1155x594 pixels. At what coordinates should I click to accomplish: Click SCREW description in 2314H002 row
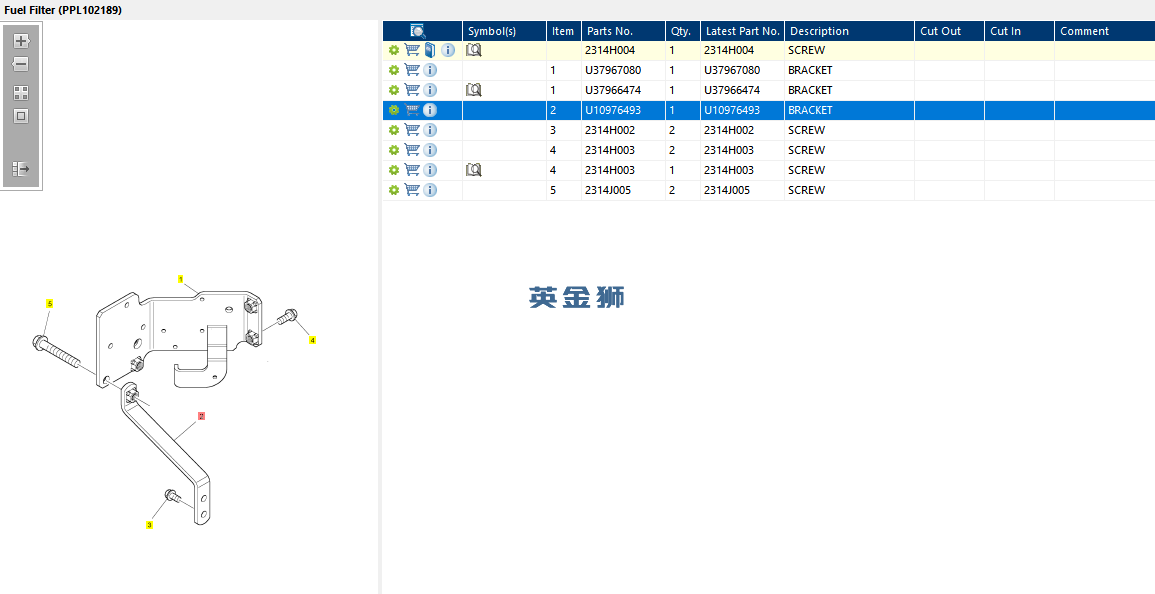click(807, 130)
